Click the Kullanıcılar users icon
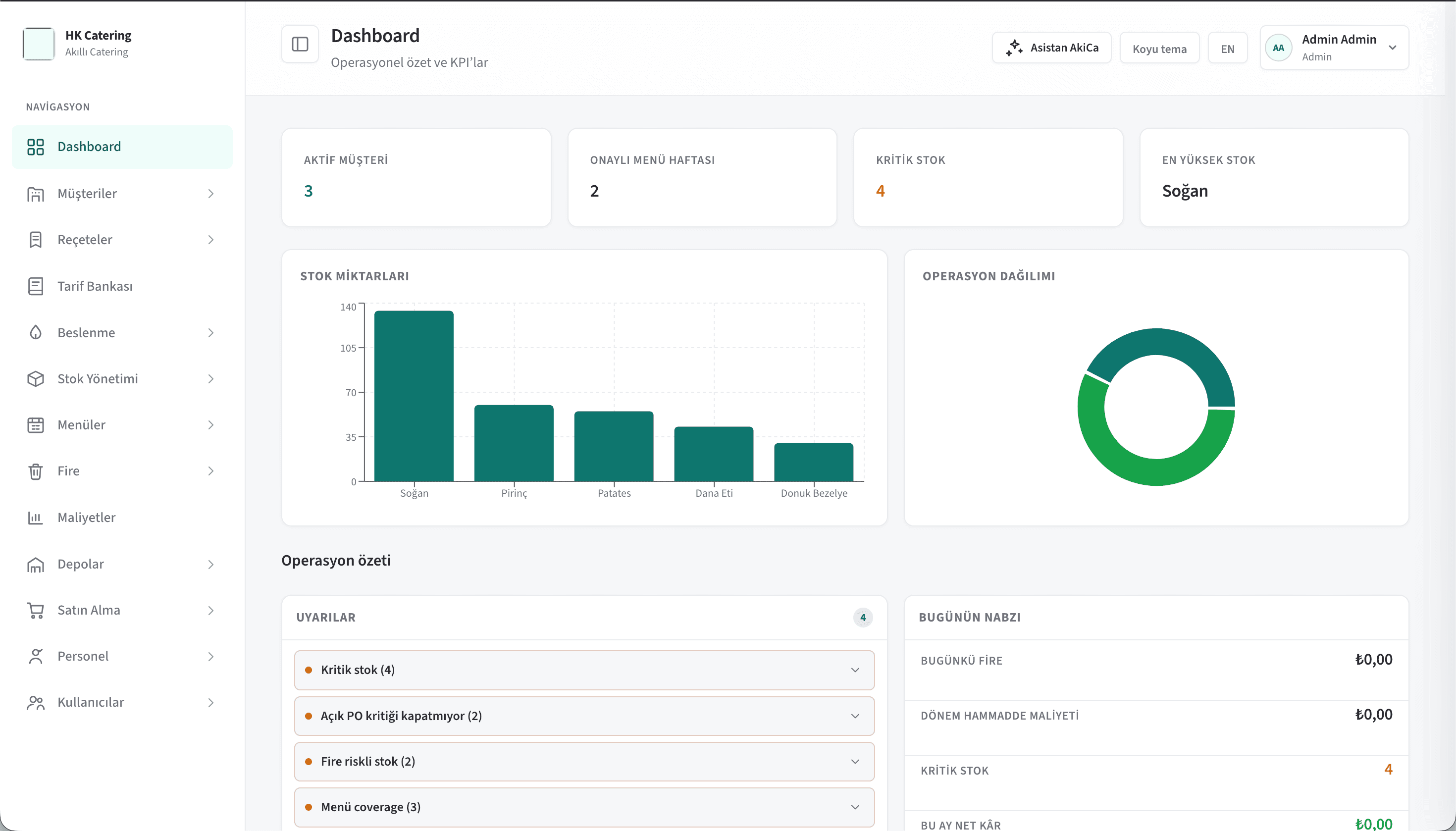1456x831 pixels. point(35,703)
